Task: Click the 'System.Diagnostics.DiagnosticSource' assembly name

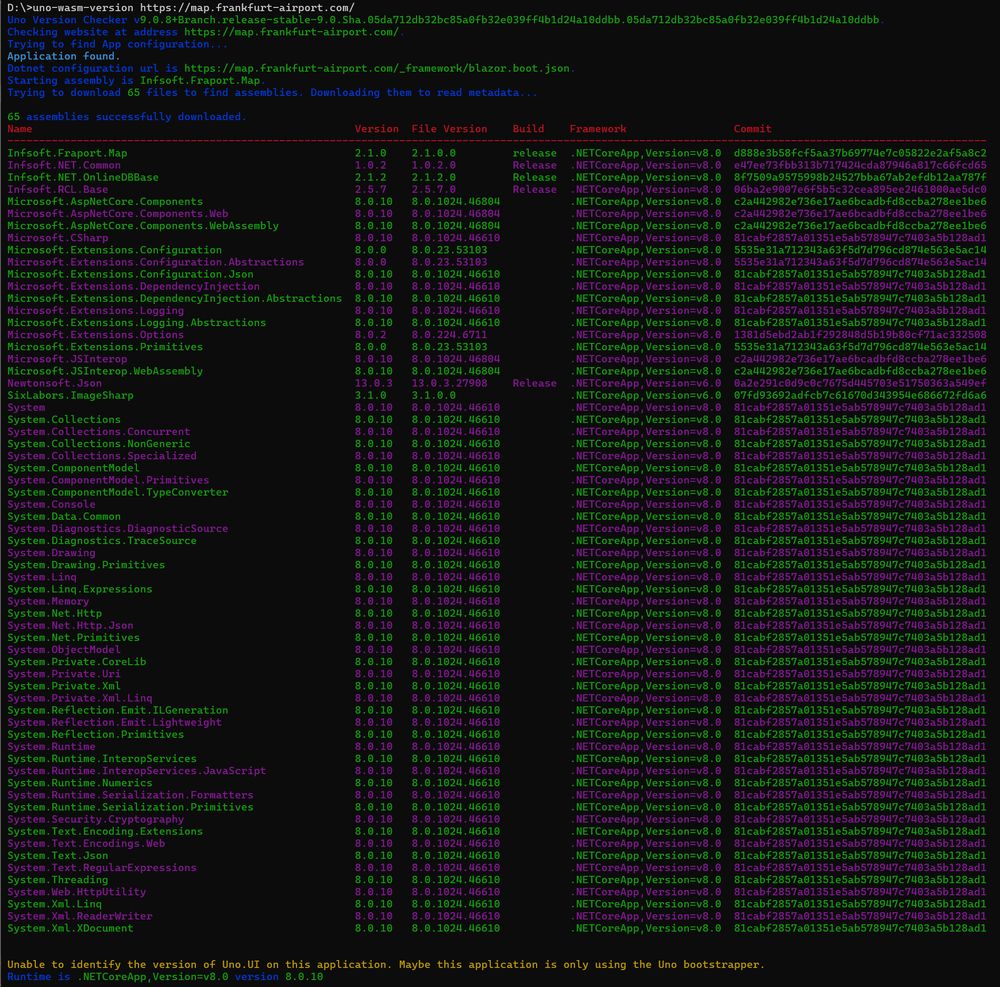Action: click(x=118, y=529)
